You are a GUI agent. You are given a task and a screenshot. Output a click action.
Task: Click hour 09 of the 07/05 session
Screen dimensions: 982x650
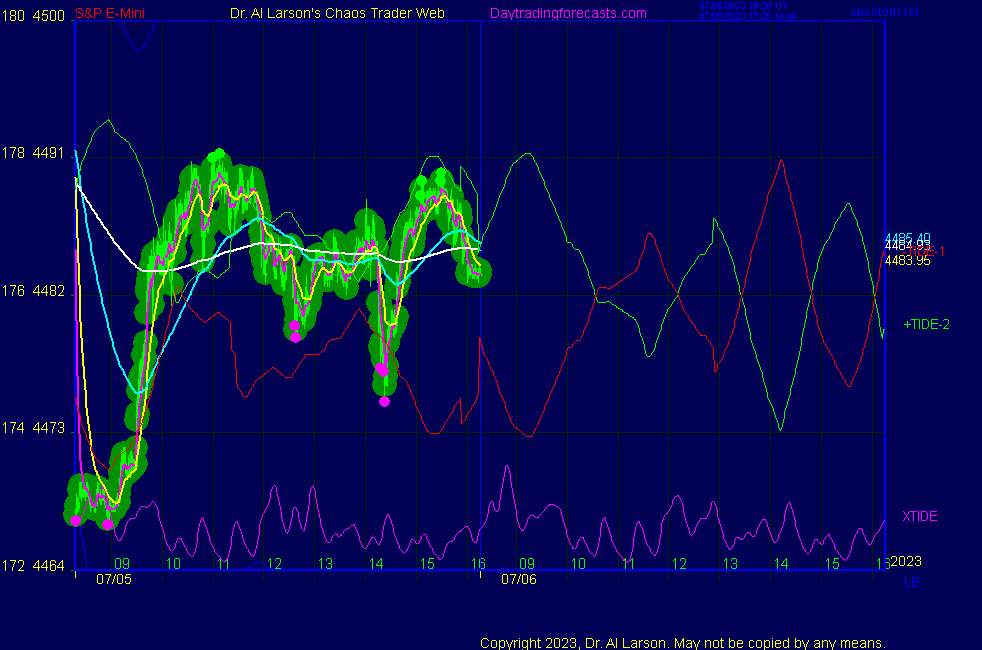click(x=121, y=564)
